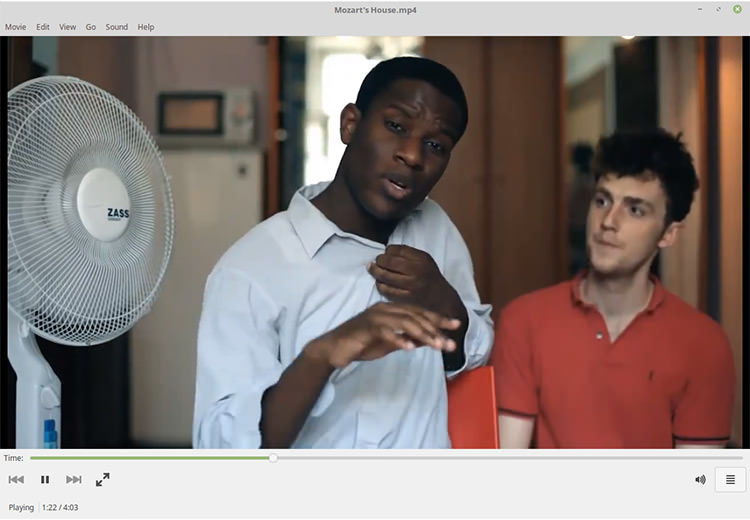The height and width of the screenshot is (520, 750).
Task: Click the 1:22 / 4:03 elapsed time readout
Action: (x=60, y=507)
